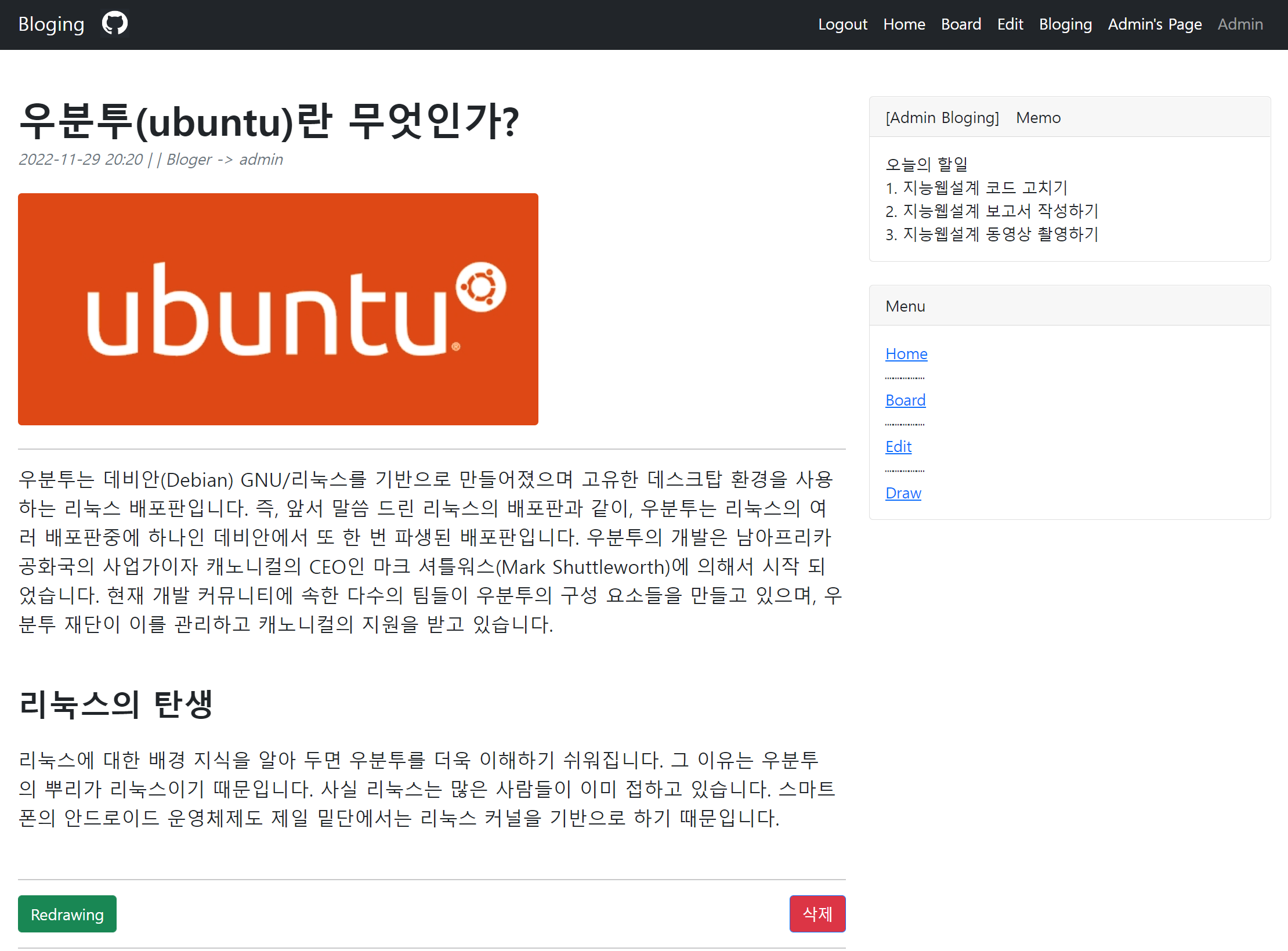Image resolution: width=1288 pixels, height=951 pixels.
Task: Click the post title 우분투(ubuntu)란 무엇인가?
Action: (269, 121)
